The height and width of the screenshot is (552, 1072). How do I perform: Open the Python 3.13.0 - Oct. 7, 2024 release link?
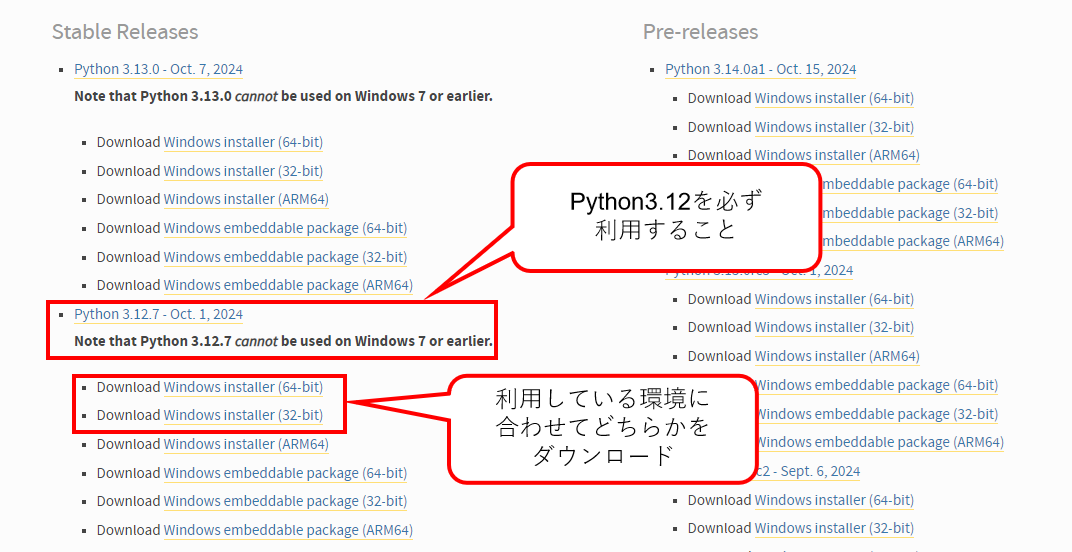(159, 69)
